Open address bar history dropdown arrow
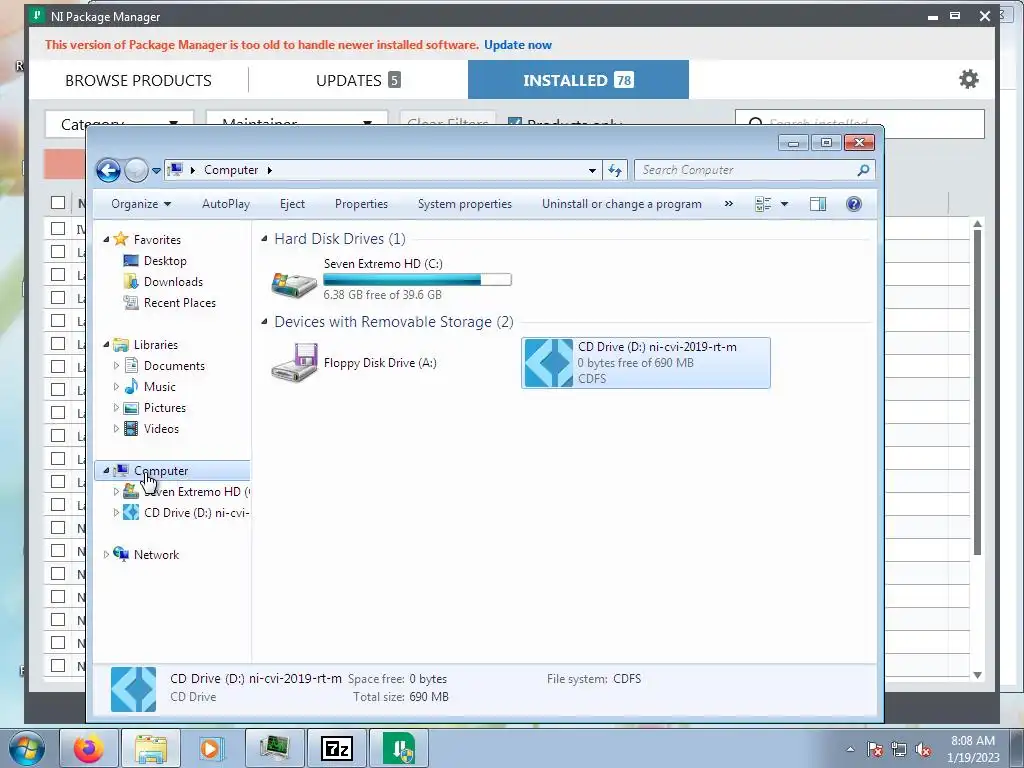 click(592, 170)
